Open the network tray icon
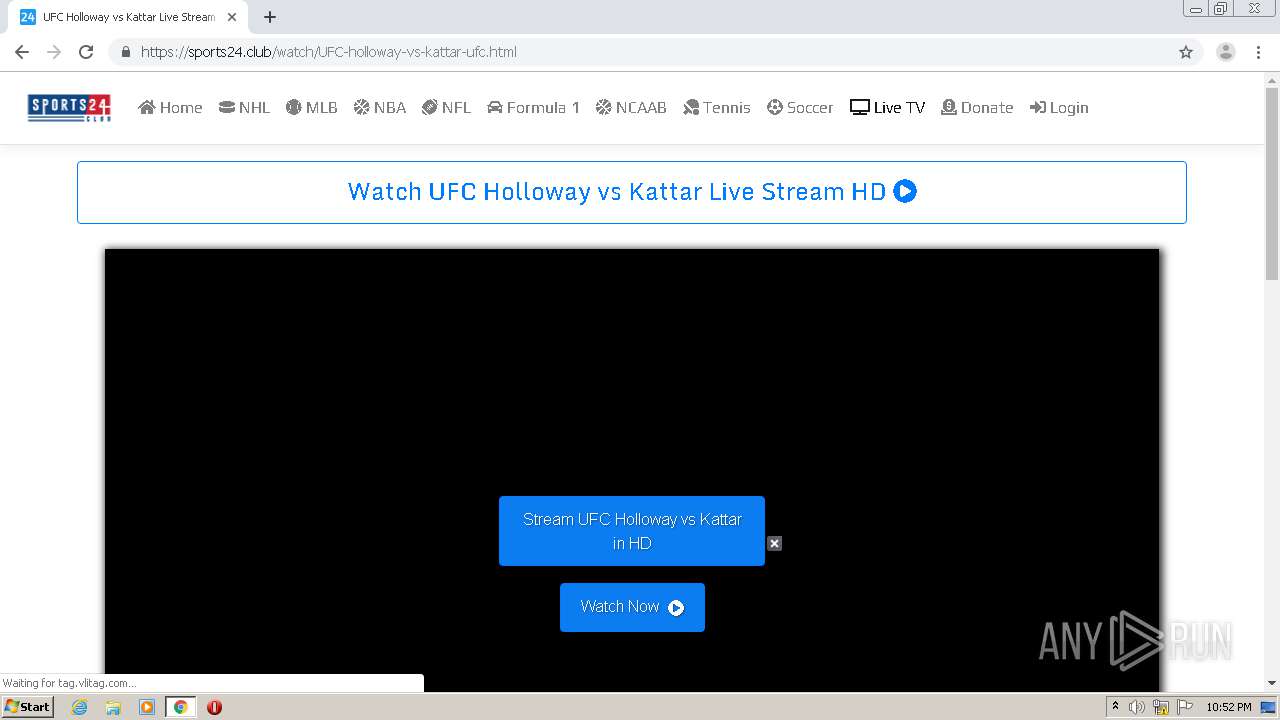The width and height of the screenshot is (1280, 720). coord(1161,707)
